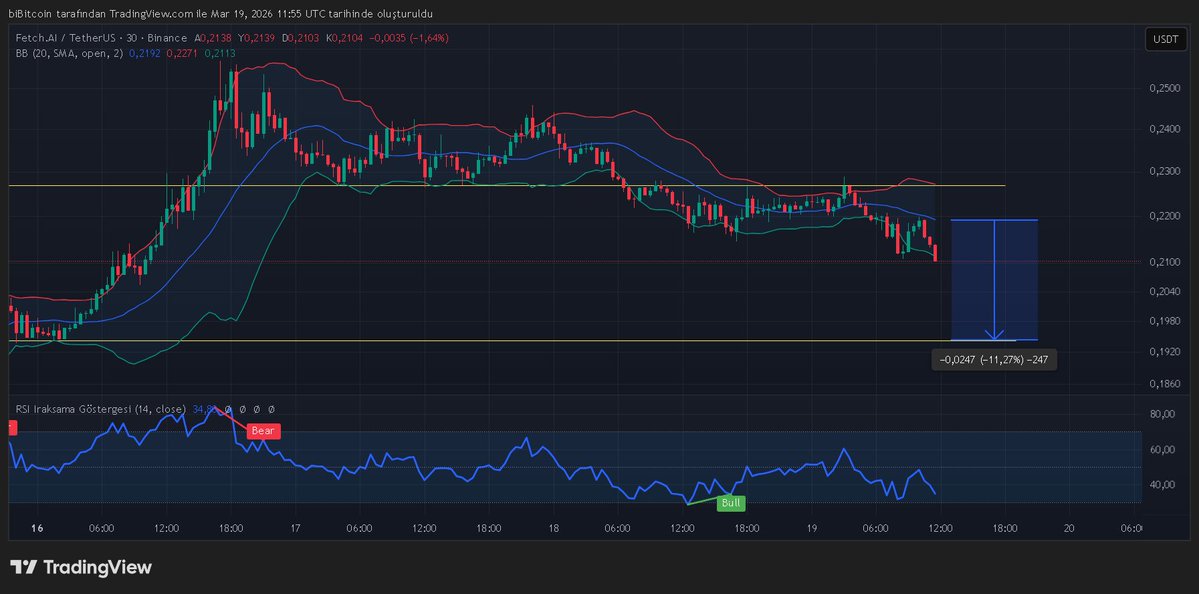Click the 0,2200 price axis label
Viewport: 1199px width, 594px height.
coord(1165,216)
